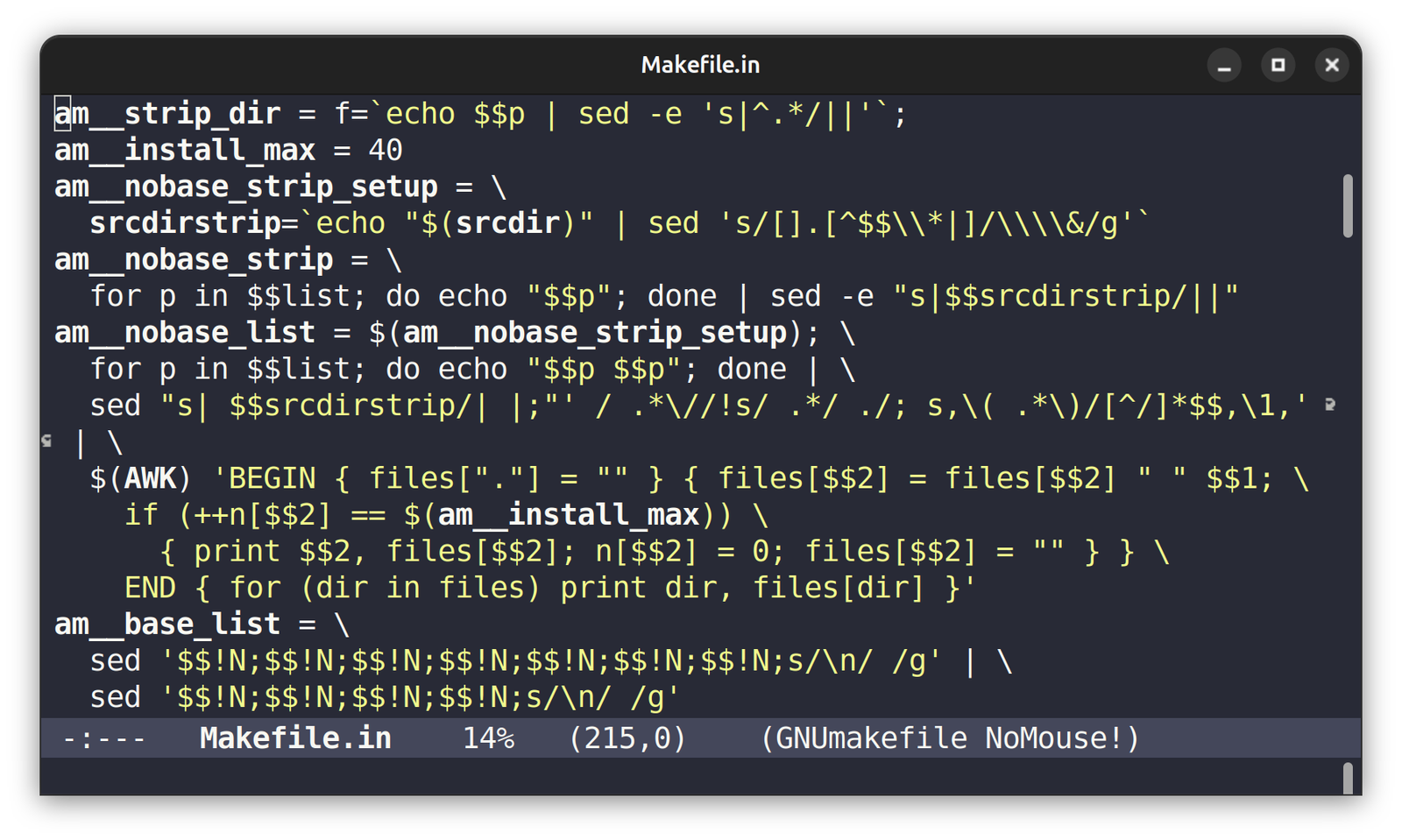Minimize the Makefile.in window
The width and height of the screenshot is (1402, 840).
click(x=1224, y=66)
